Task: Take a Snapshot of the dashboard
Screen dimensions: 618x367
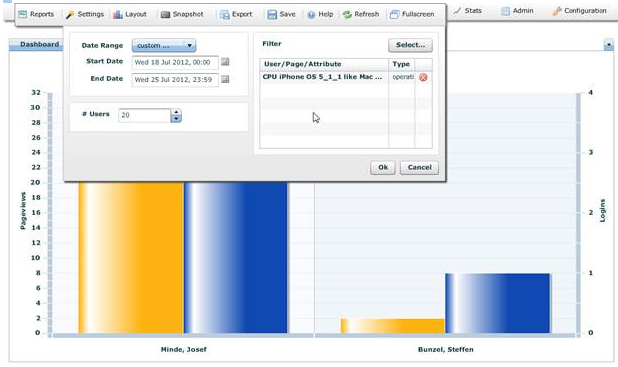Action: click(x=182, y=14)
